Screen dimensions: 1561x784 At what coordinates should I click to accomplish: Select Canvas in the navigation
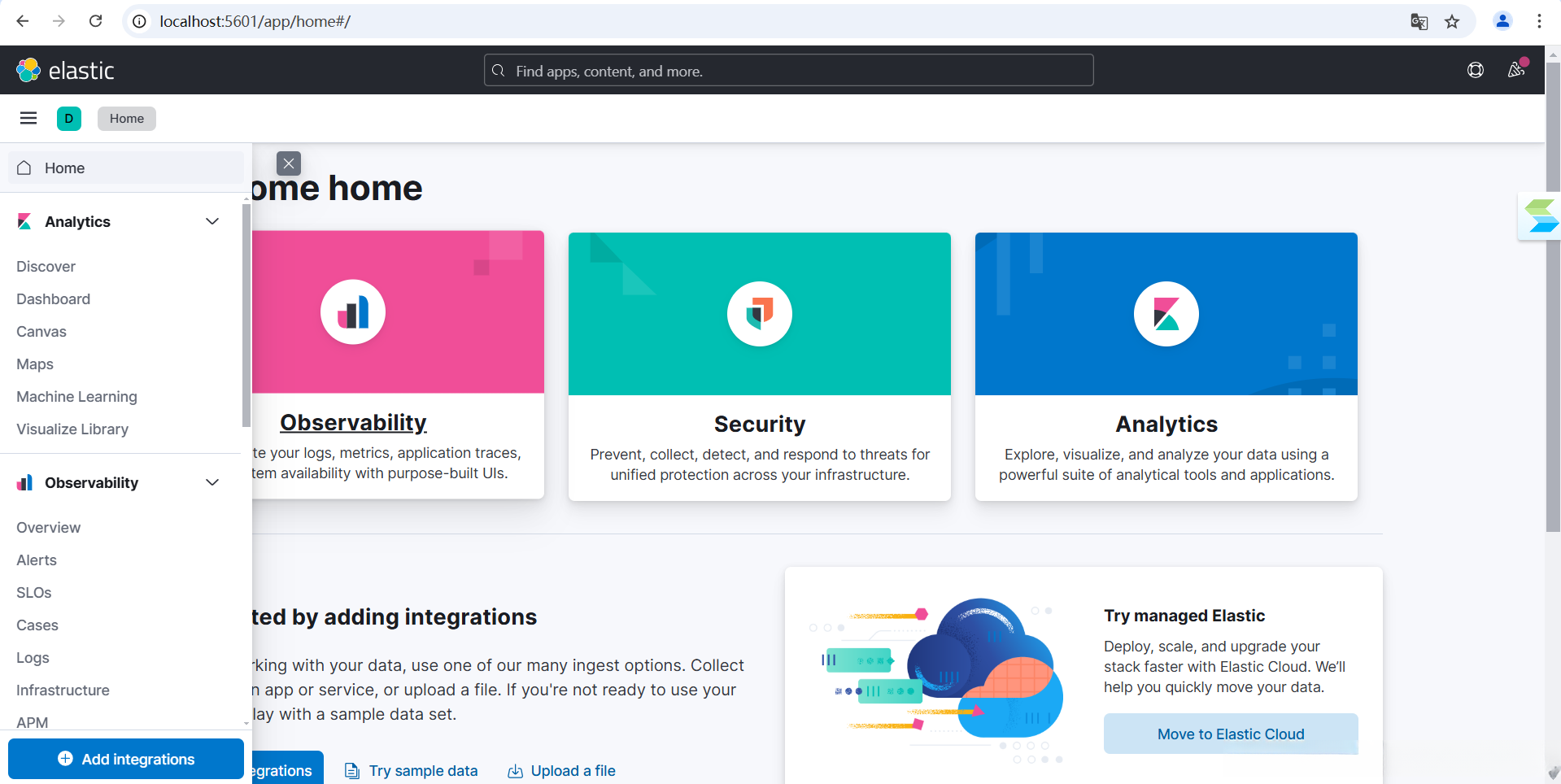(41, 332)
